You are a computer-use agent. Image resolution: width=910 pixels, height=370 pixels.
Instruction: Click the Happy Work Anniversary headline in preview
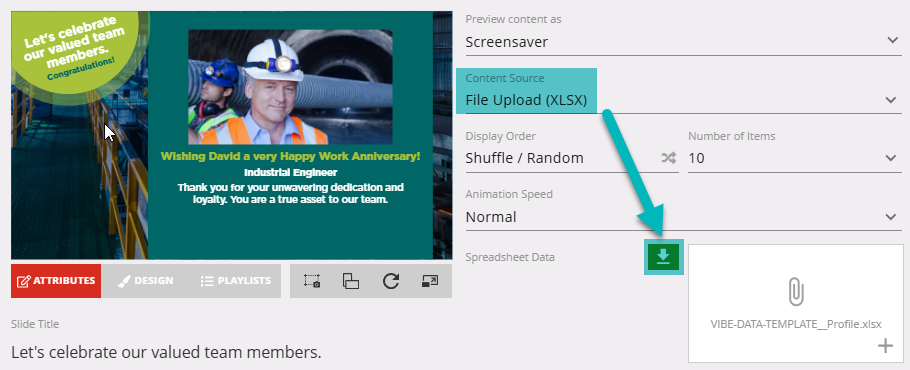(291, 156)
